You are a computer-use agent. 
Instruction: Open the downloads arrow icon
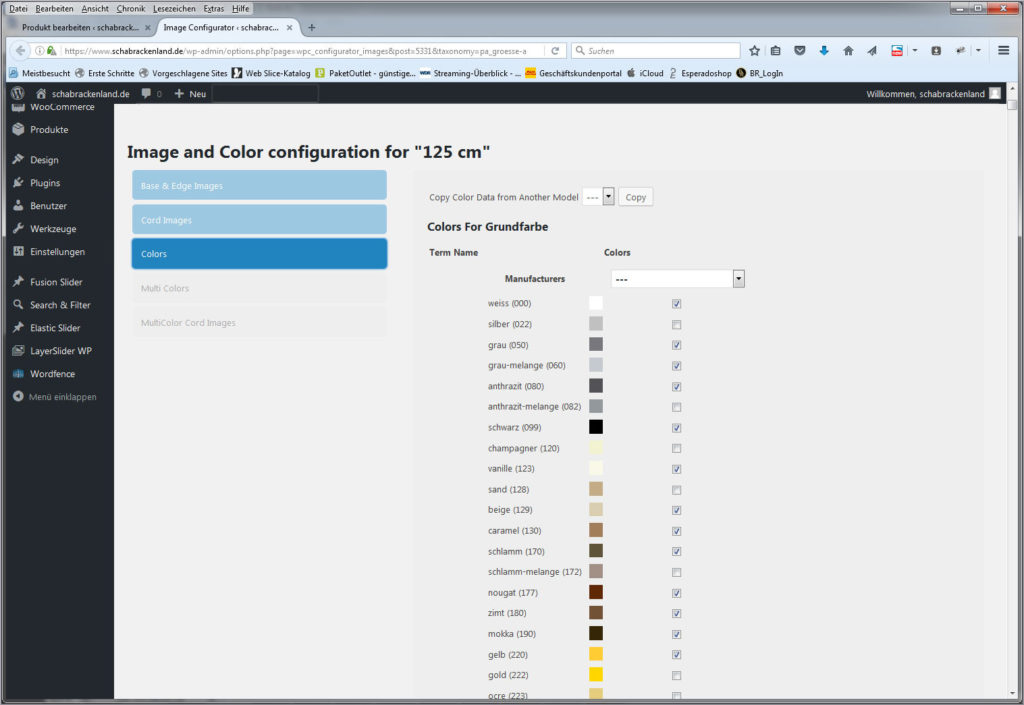coord(824,51)
